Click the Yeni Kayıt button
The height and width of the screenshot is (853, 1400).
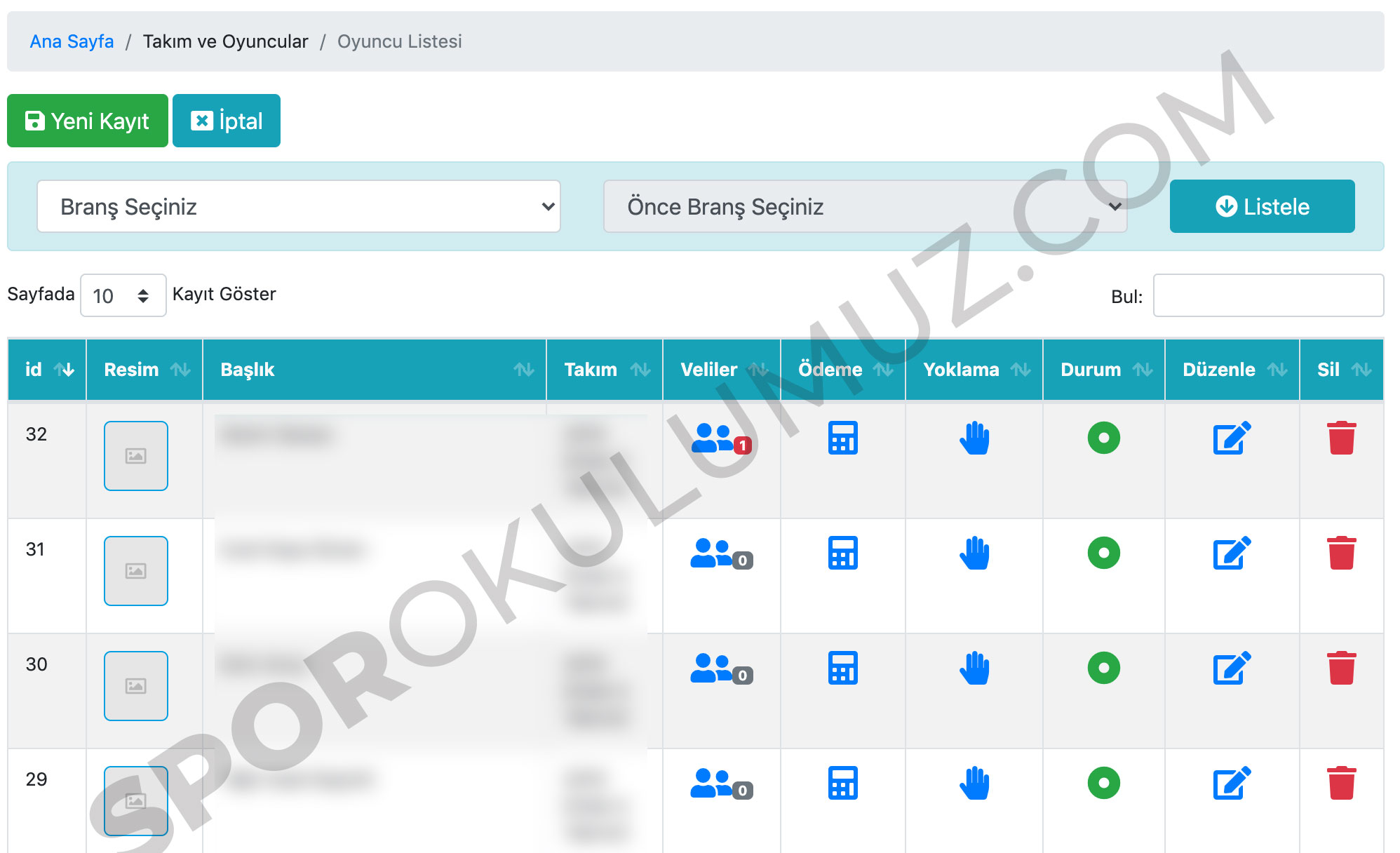click(88, 121)
